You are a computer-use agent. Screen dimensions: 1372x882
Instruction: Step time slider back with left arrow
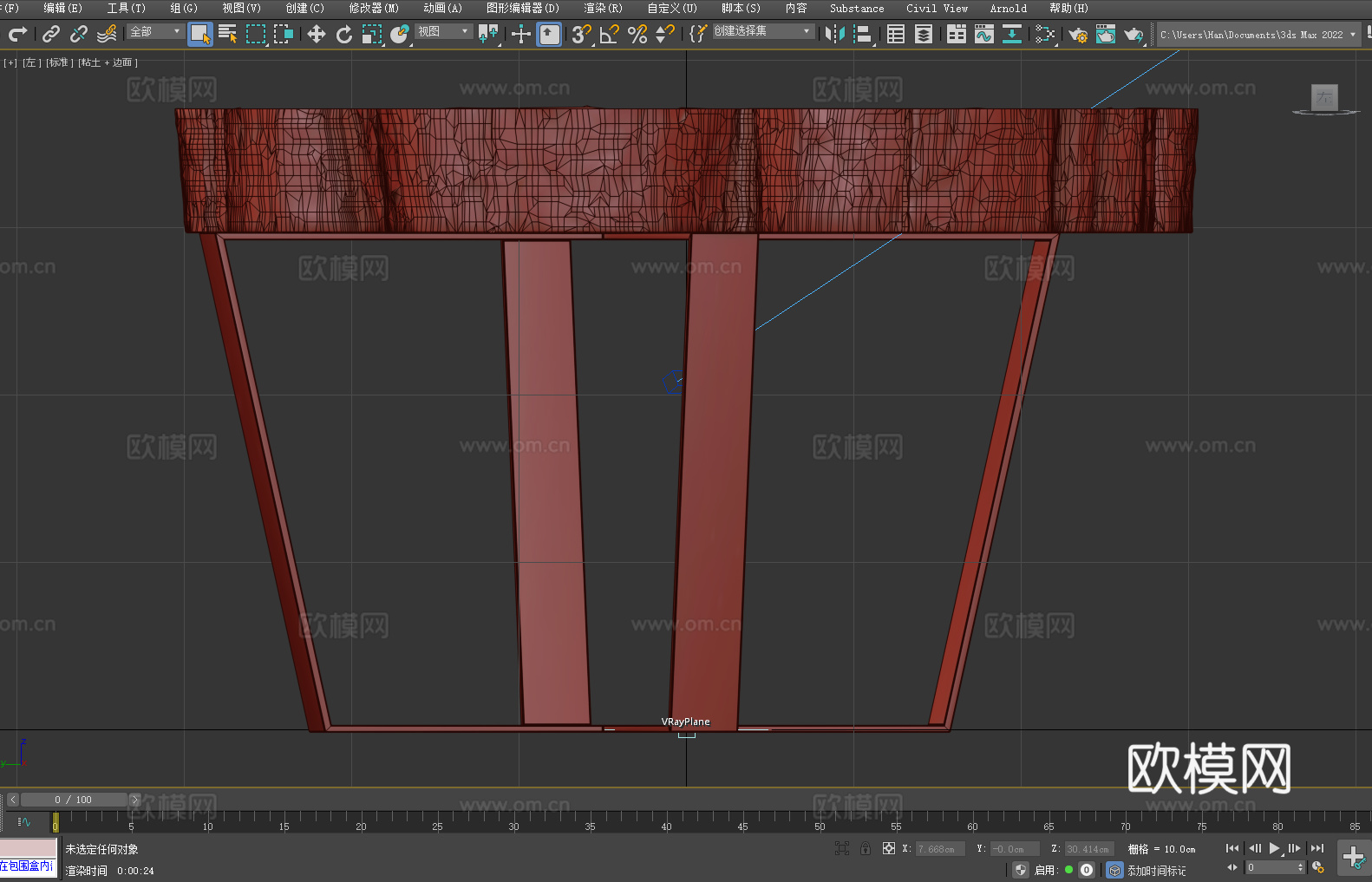click(x=13, y=800)
